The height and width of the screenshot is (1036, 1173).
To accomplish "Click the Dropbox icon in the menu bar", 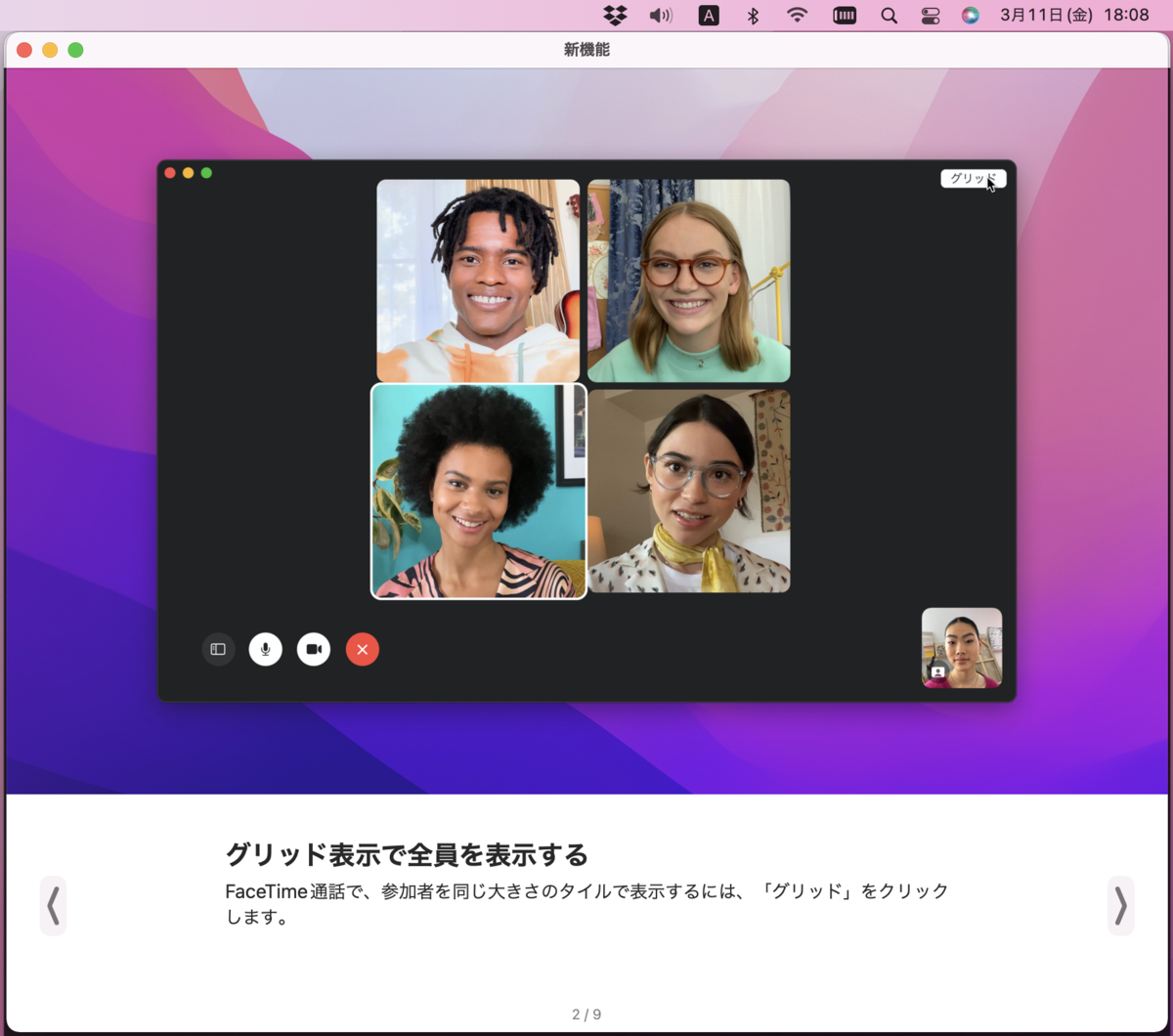I will pyautogui.click(x=614, y=16).
